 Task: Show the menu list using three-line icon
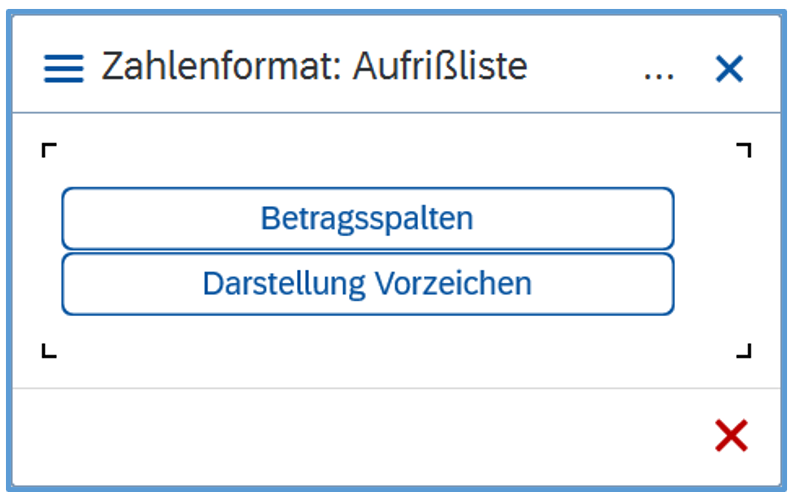coord(64,68)
